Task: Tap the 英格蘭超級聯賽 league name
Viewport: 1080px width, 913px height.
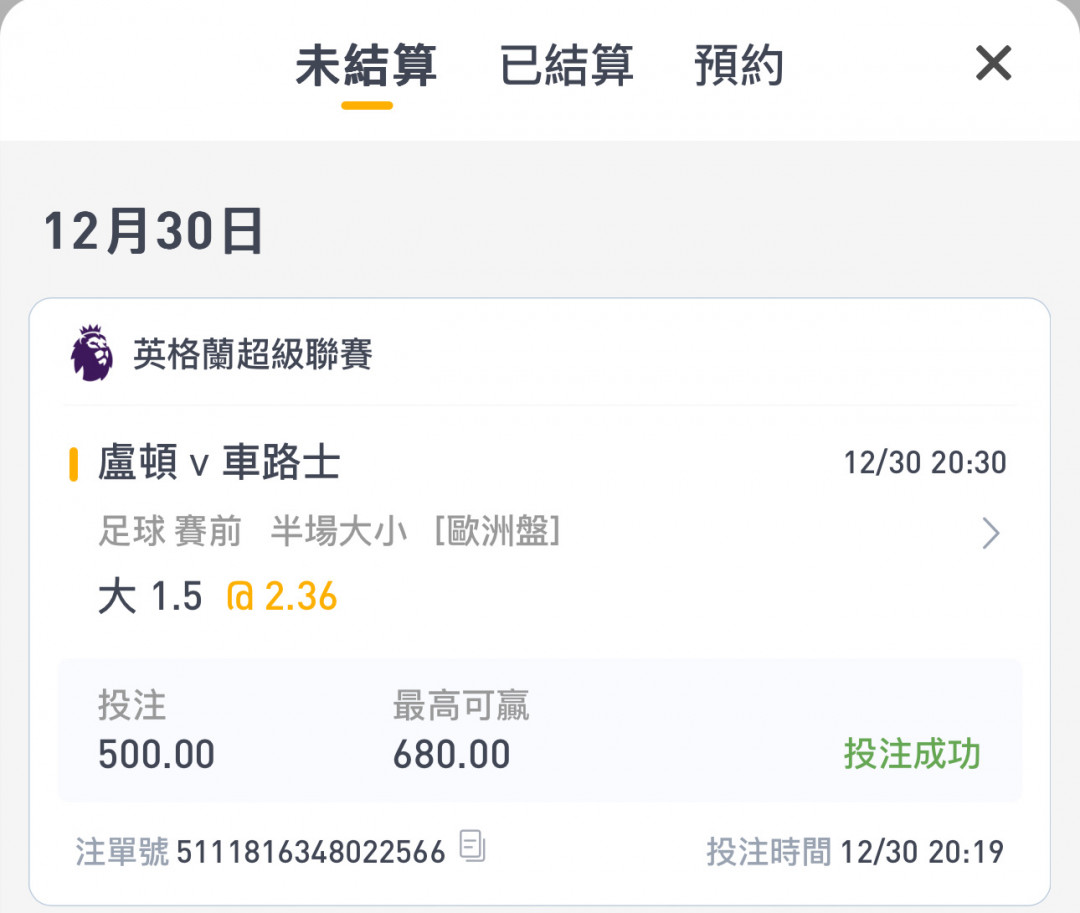Action: [253, 355]
